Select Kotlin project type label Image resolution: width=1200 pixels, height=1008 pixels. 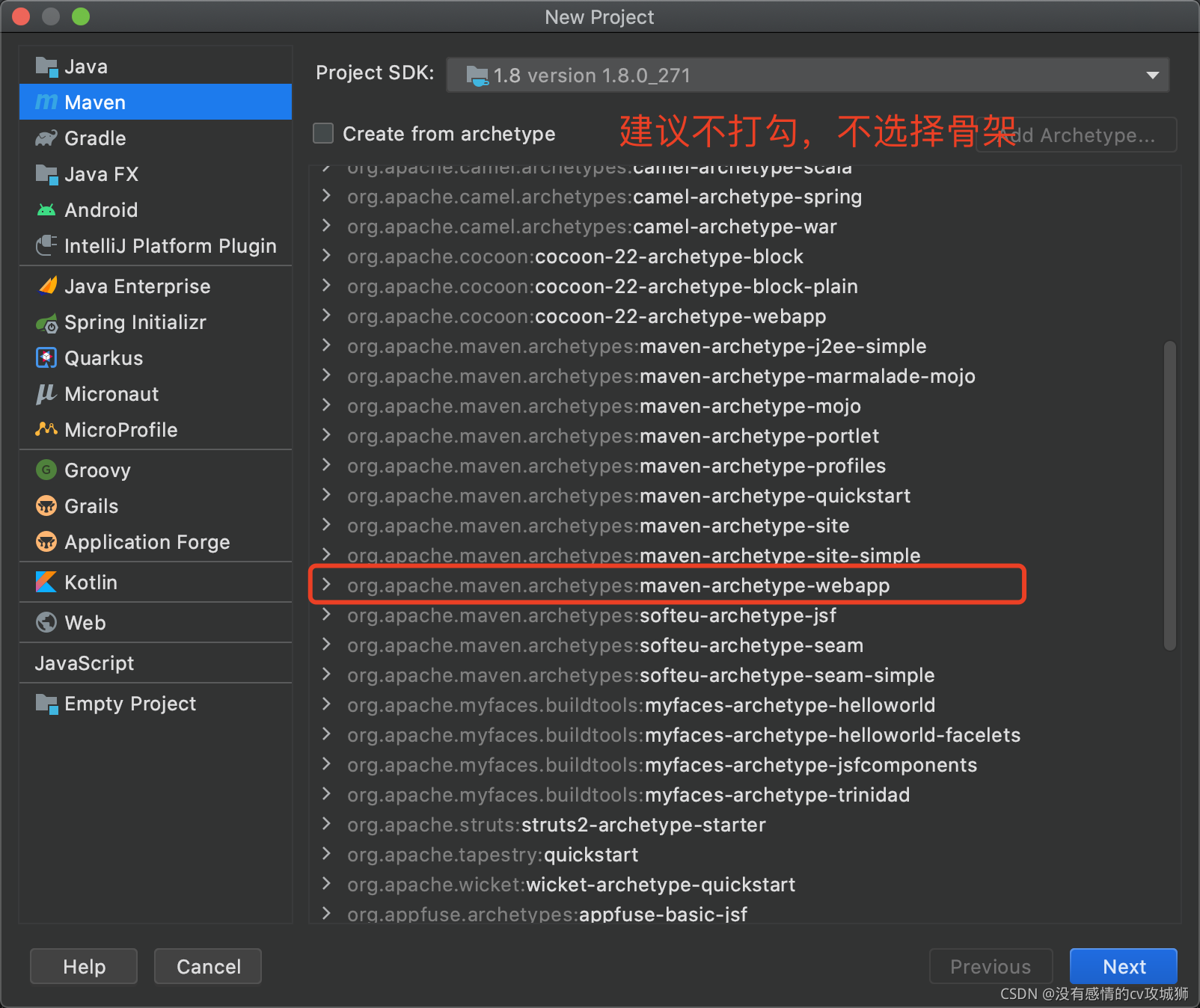point(91,583)
